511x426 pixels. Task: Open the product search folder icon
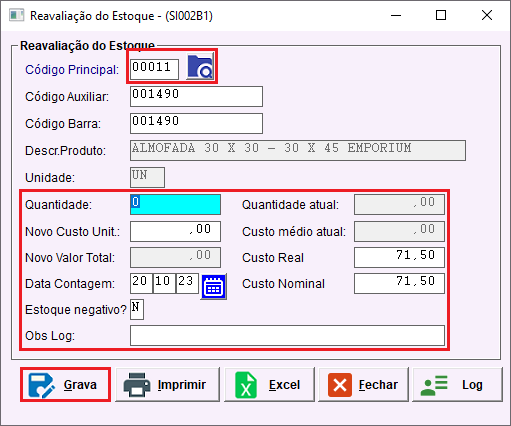200,67
